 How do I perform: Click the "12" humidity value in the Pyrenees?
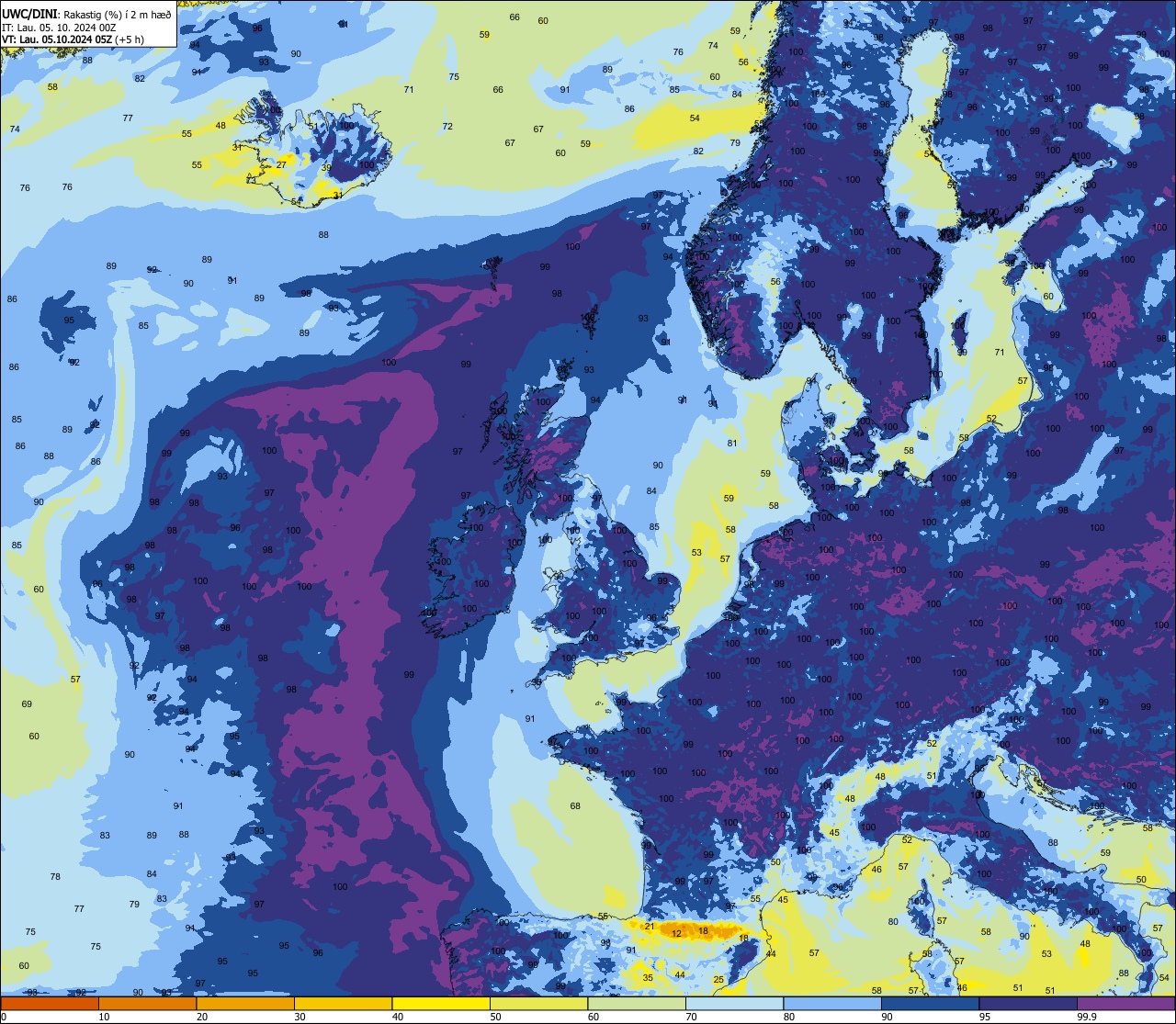[x=677, y=933]
